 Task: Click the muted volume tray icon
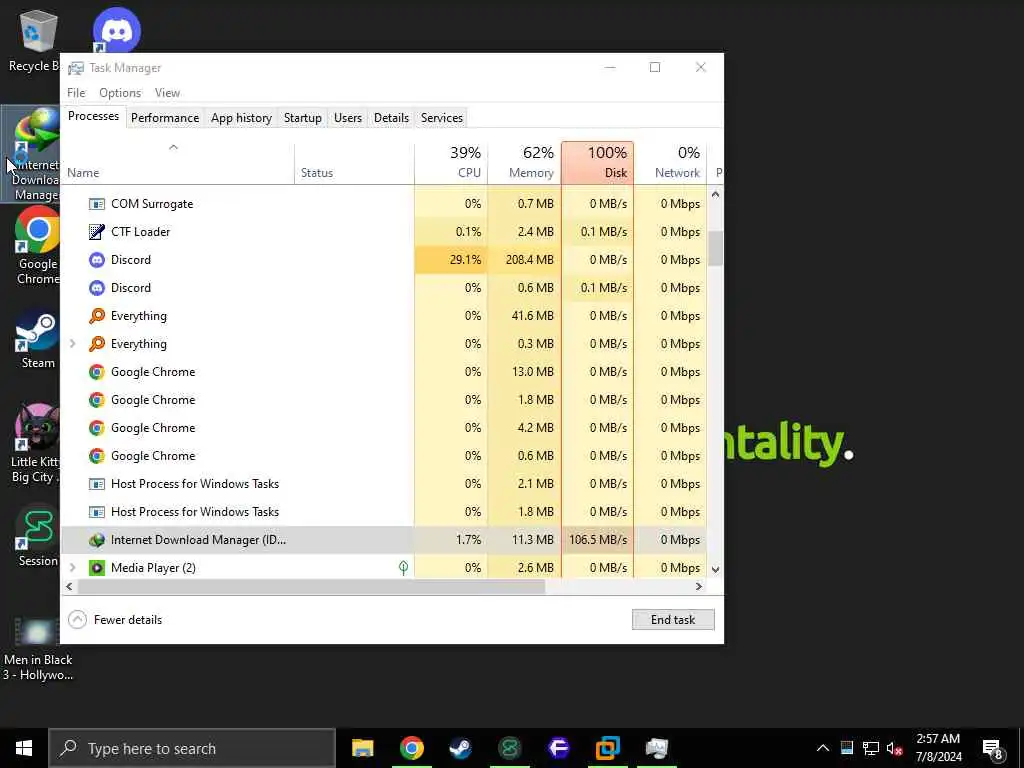[x=894, y=748]
